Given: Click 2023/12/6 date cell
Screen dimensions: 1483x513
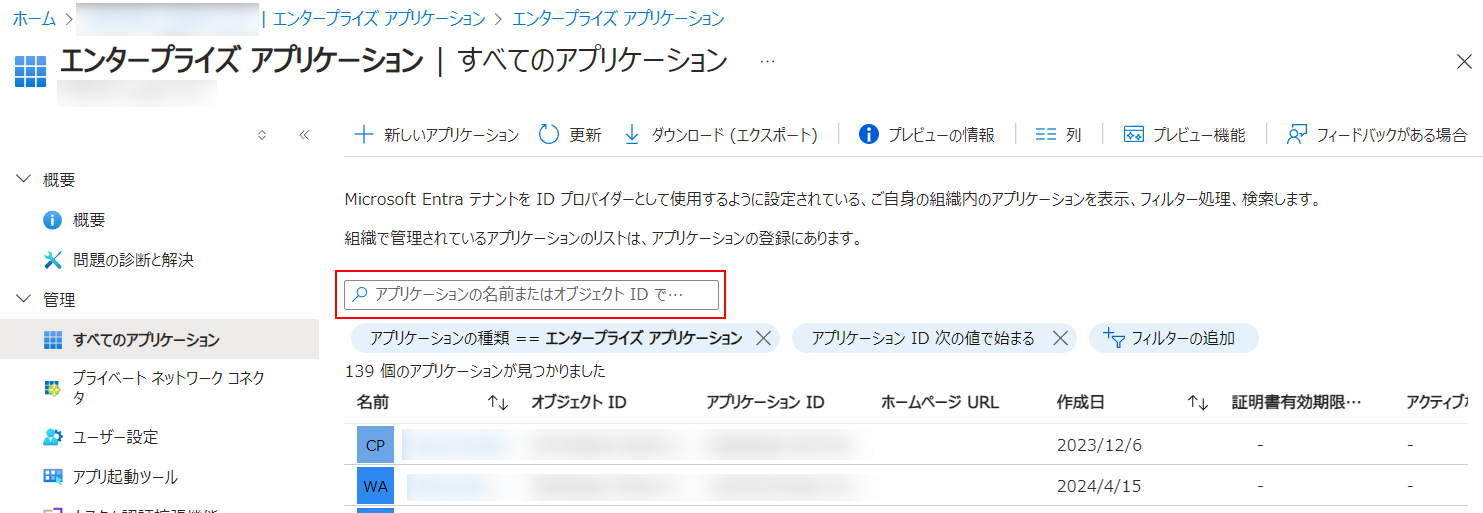Looking at the screenshot, I should [1099, 445].
